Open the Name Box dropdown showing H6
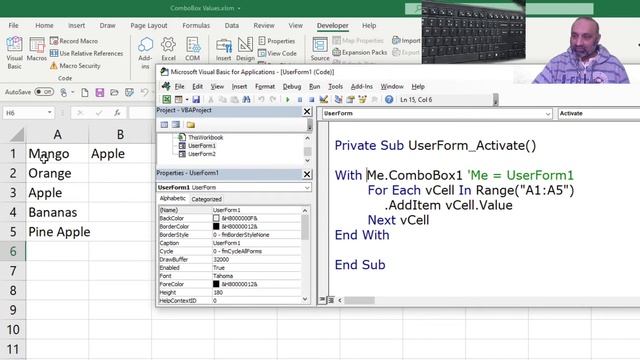Image resolution: width=640 pixels, height=360 pixels. pos(49,113)
